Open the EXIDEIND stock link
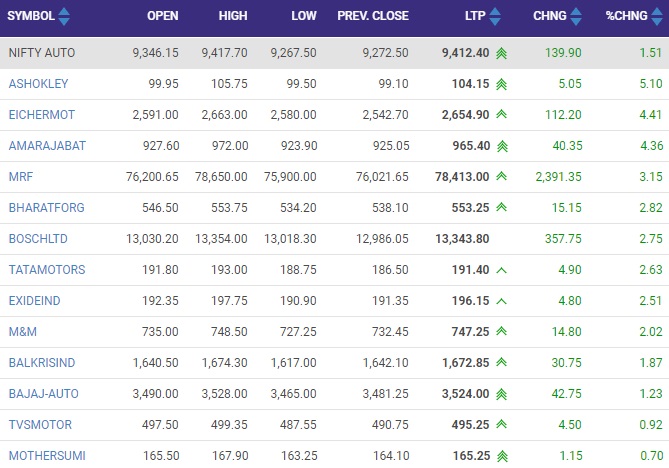Viewport: 669px width, 468px height. pyautogui.click(x=35, y=301)
